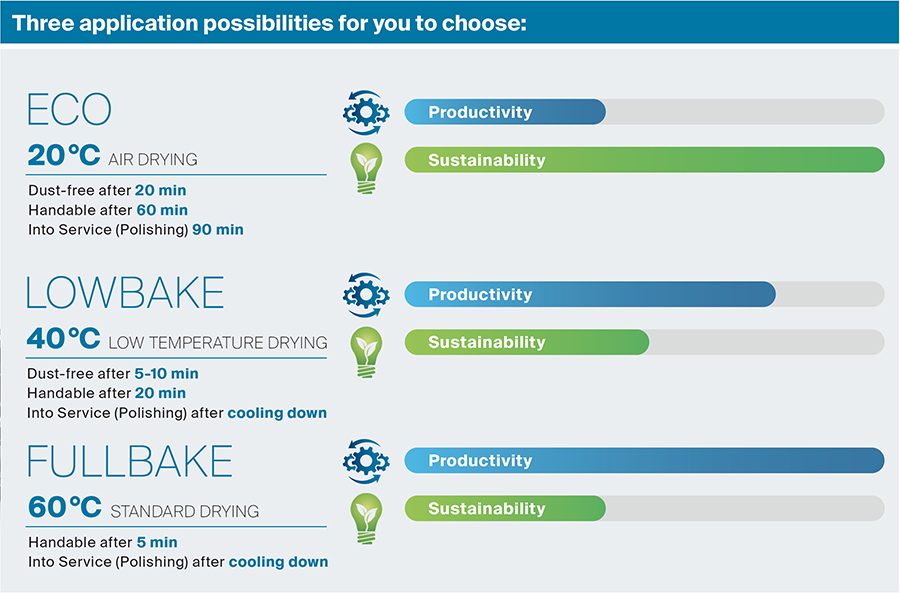The image size is (900, 593).
Task: Select the ECO Productivity bar
Action: (x=645, y=112)
